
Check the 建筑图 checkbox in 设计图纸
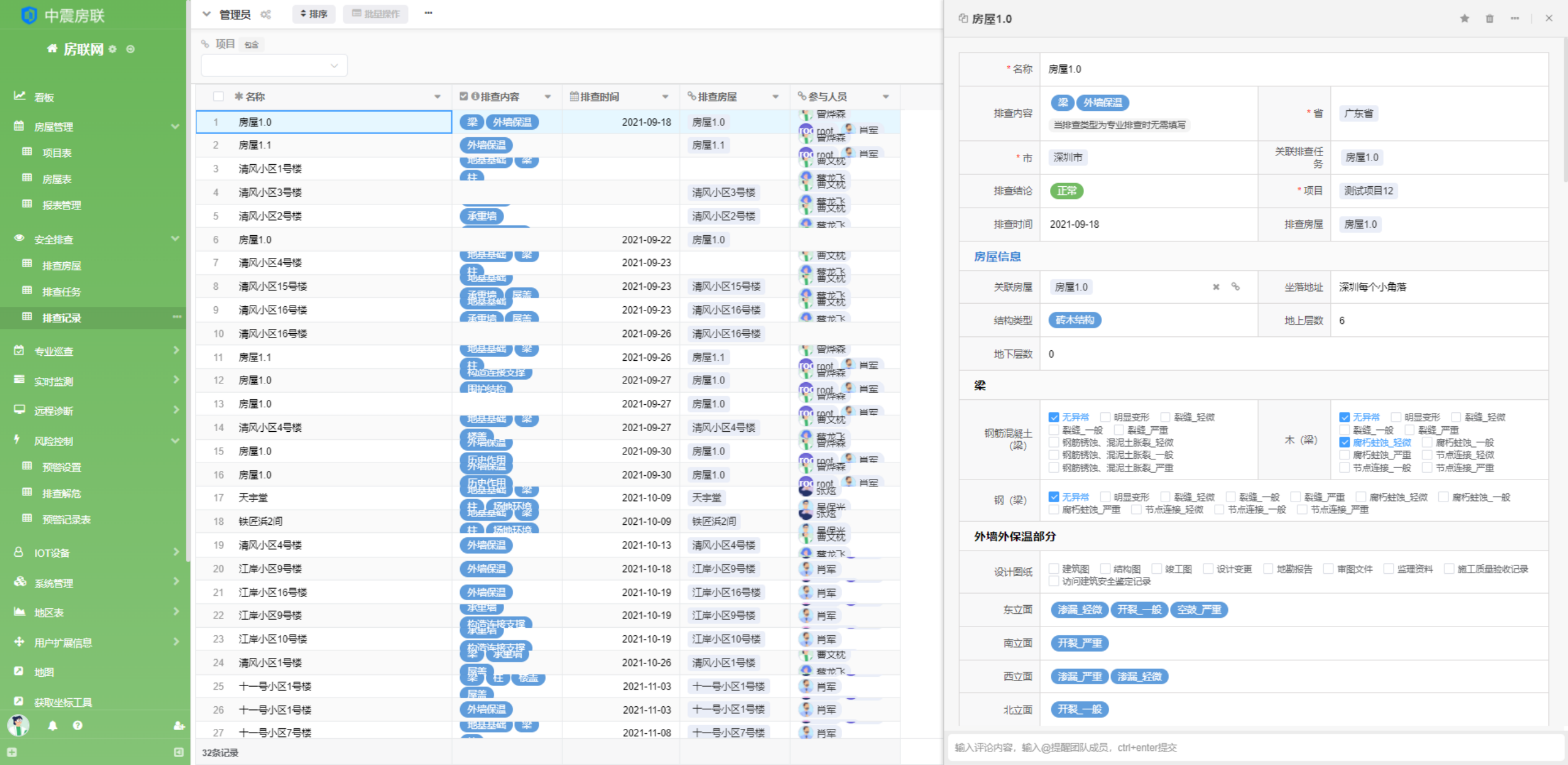click(x=1054, y=568)
